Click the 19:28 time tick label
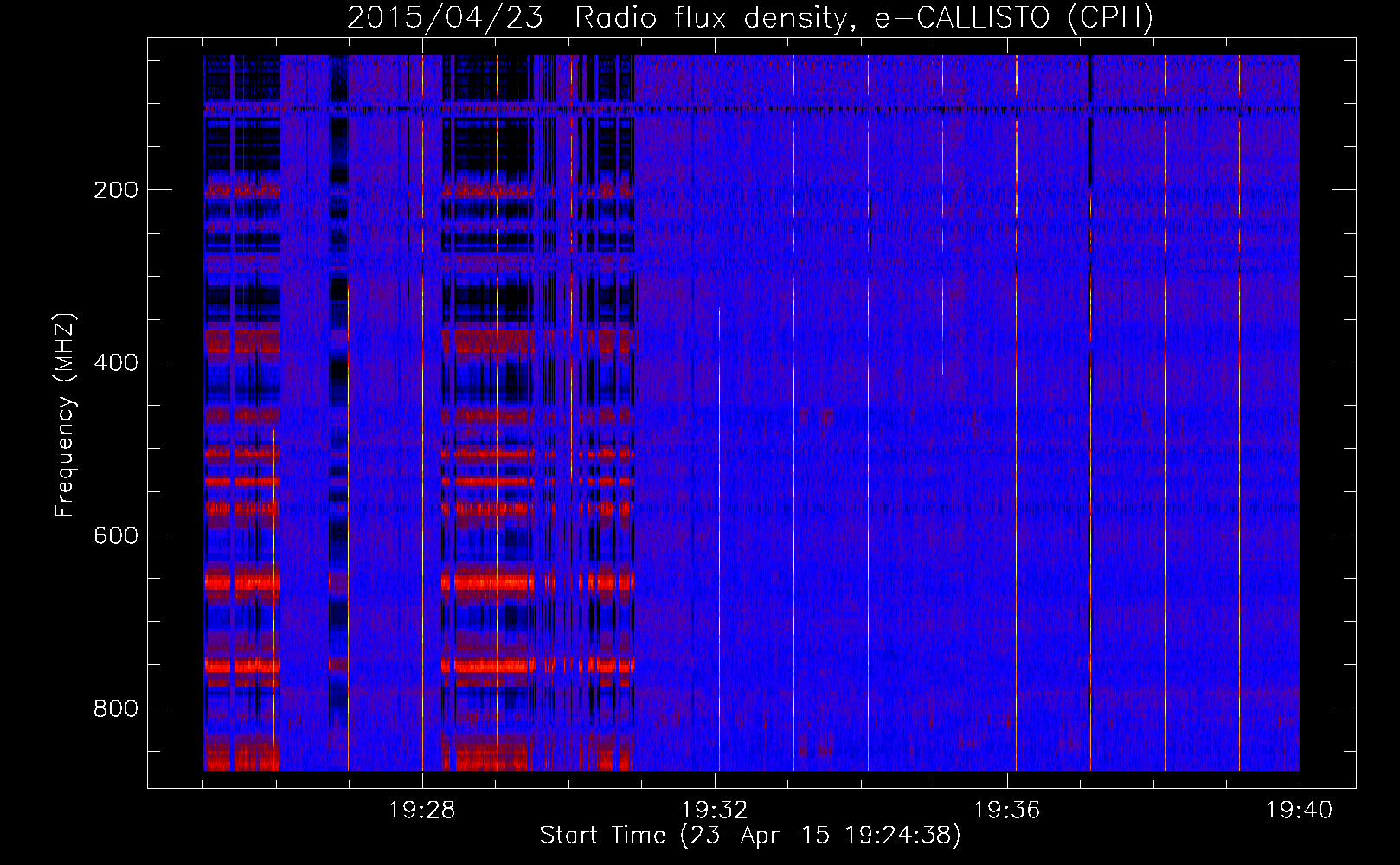The image size is (1400, 865). click(x=422, y=811)
